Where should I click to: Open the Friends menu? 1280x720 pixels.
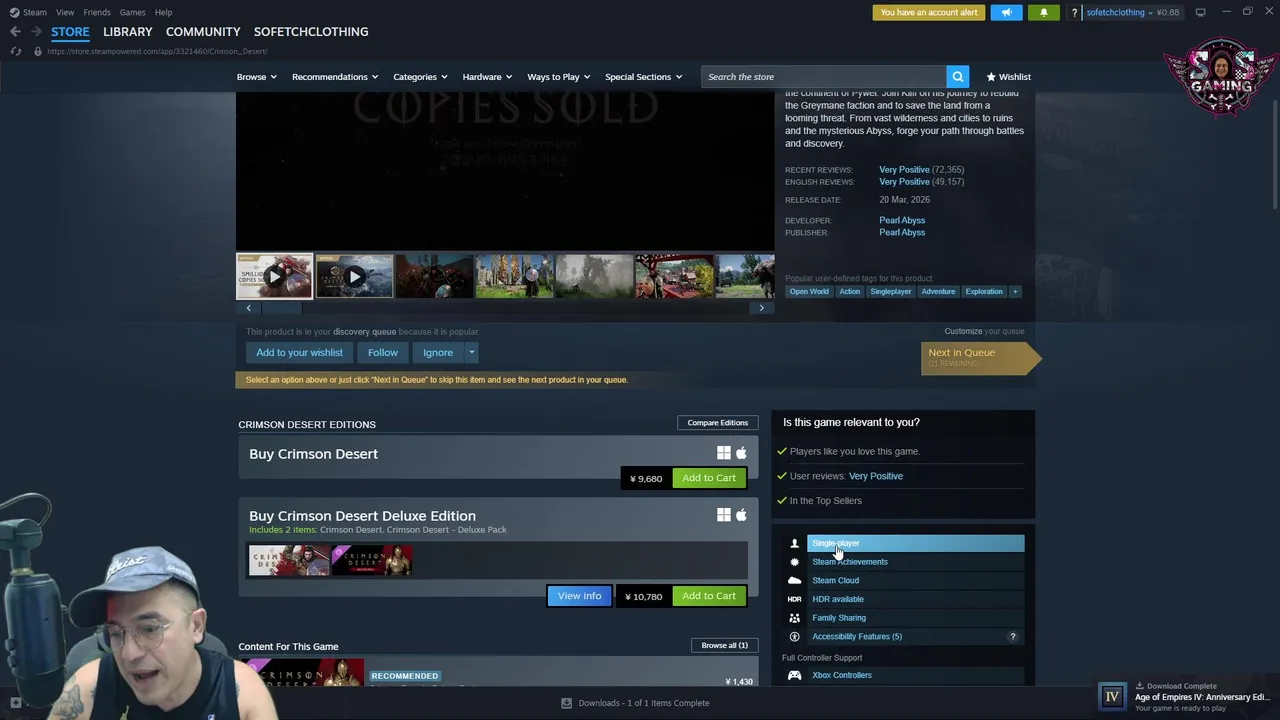(97, 12)
